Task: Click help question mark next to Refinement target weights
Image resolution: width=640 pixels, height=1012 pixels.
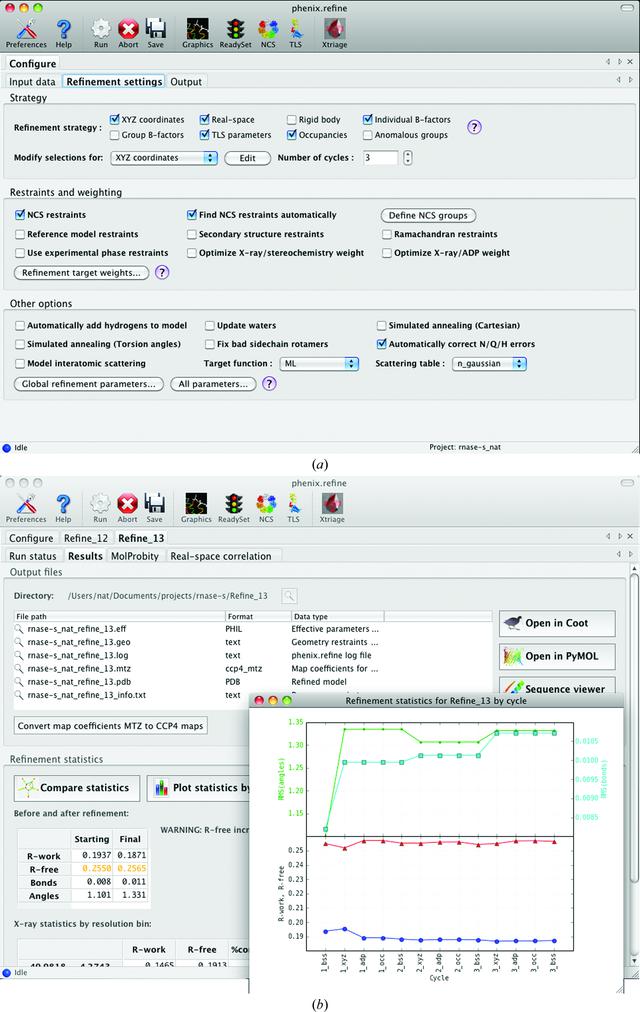Action: [x=163, y=272]
